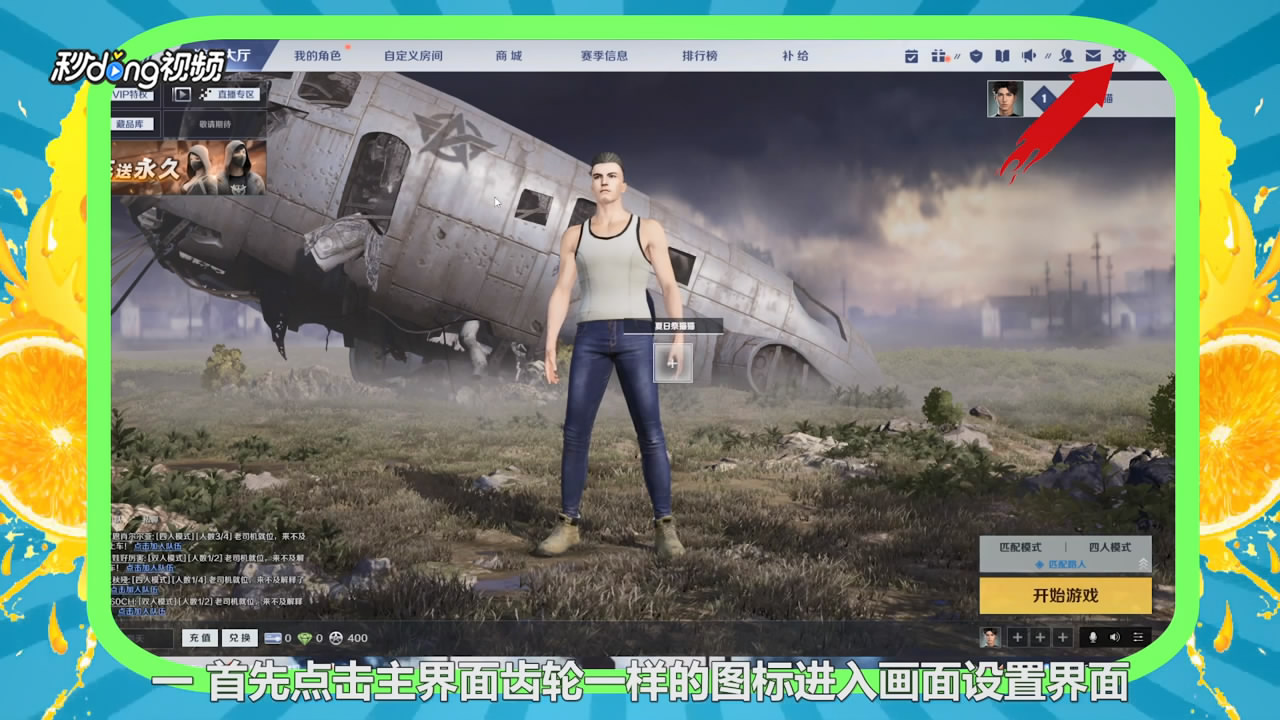
Task: Click the VIP特权 button
Action: (134, 94)
